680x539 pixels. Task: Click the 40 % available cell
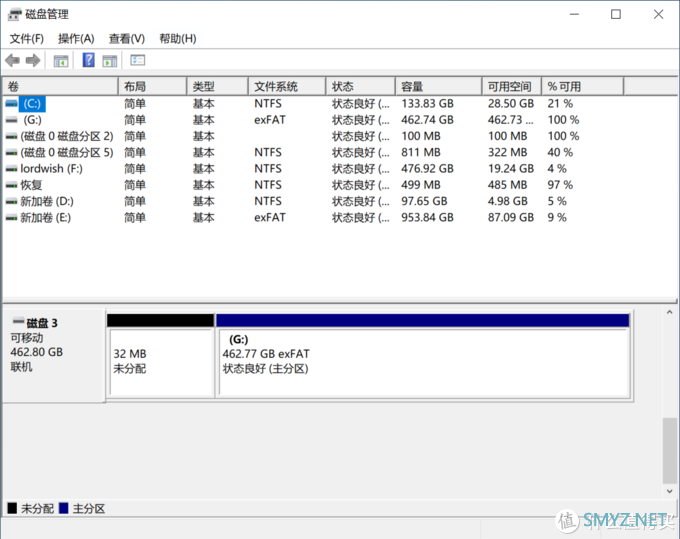click(x=560, y=153)
